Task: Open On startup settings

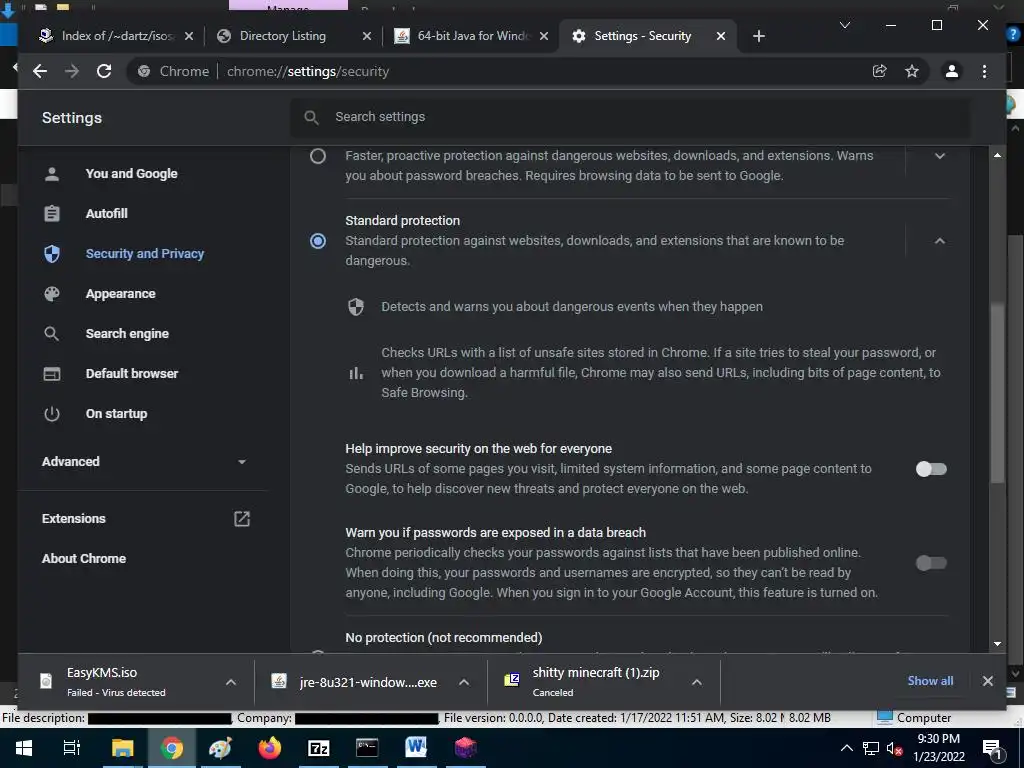Action: pyautogui.click(x=116, y=413)
